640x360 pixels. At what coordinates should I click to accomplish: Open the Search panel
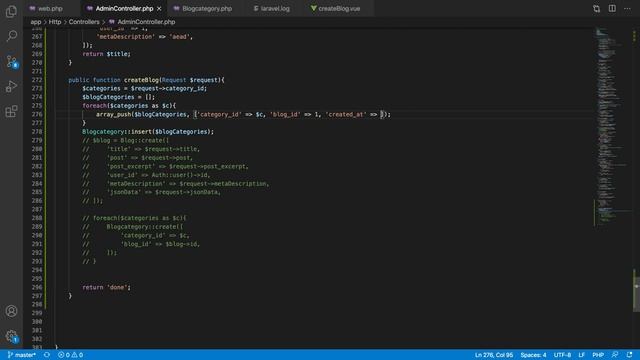[11, 36]
